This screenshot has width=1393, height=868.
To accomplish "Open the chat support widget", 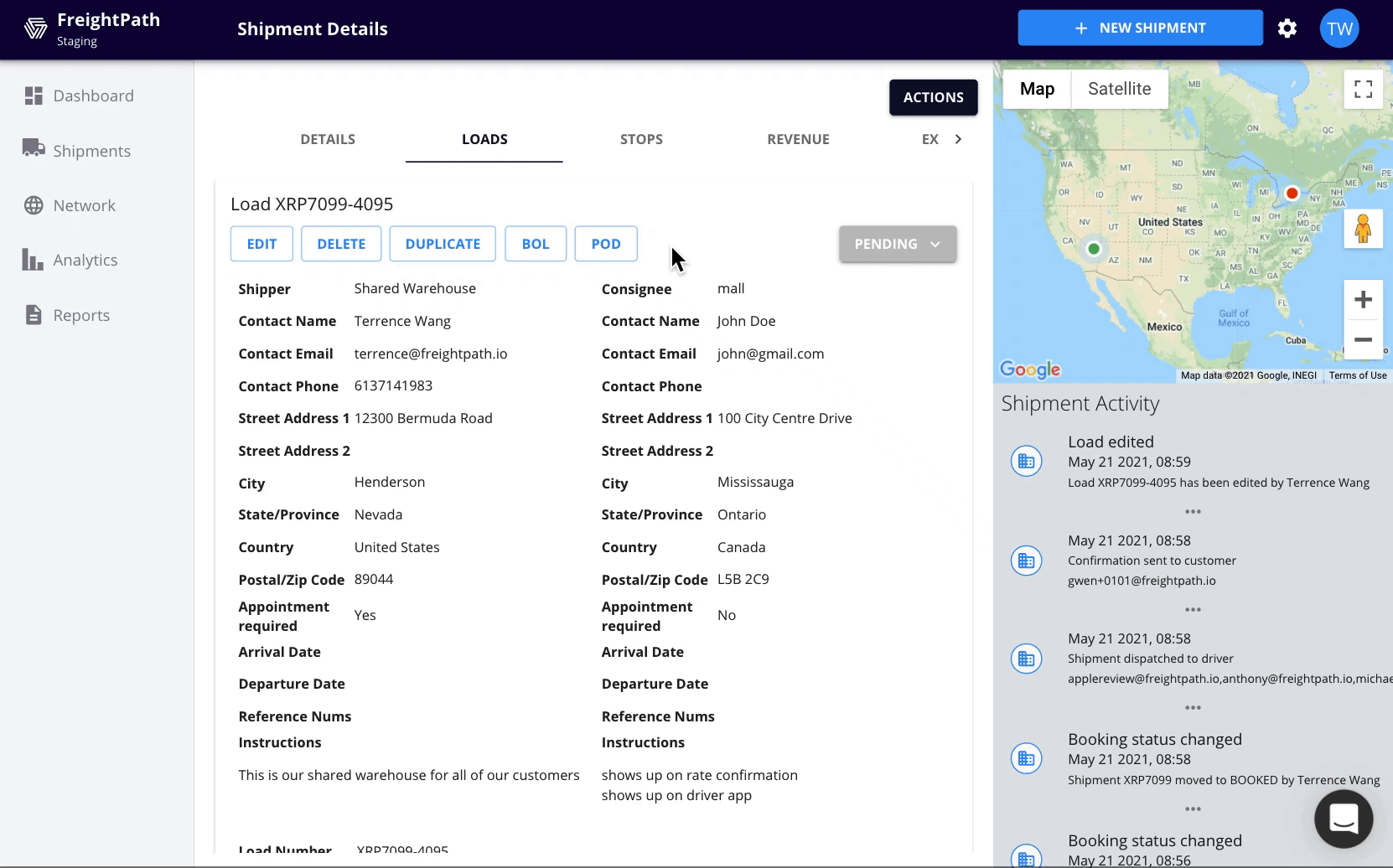I will point(1344,819).
